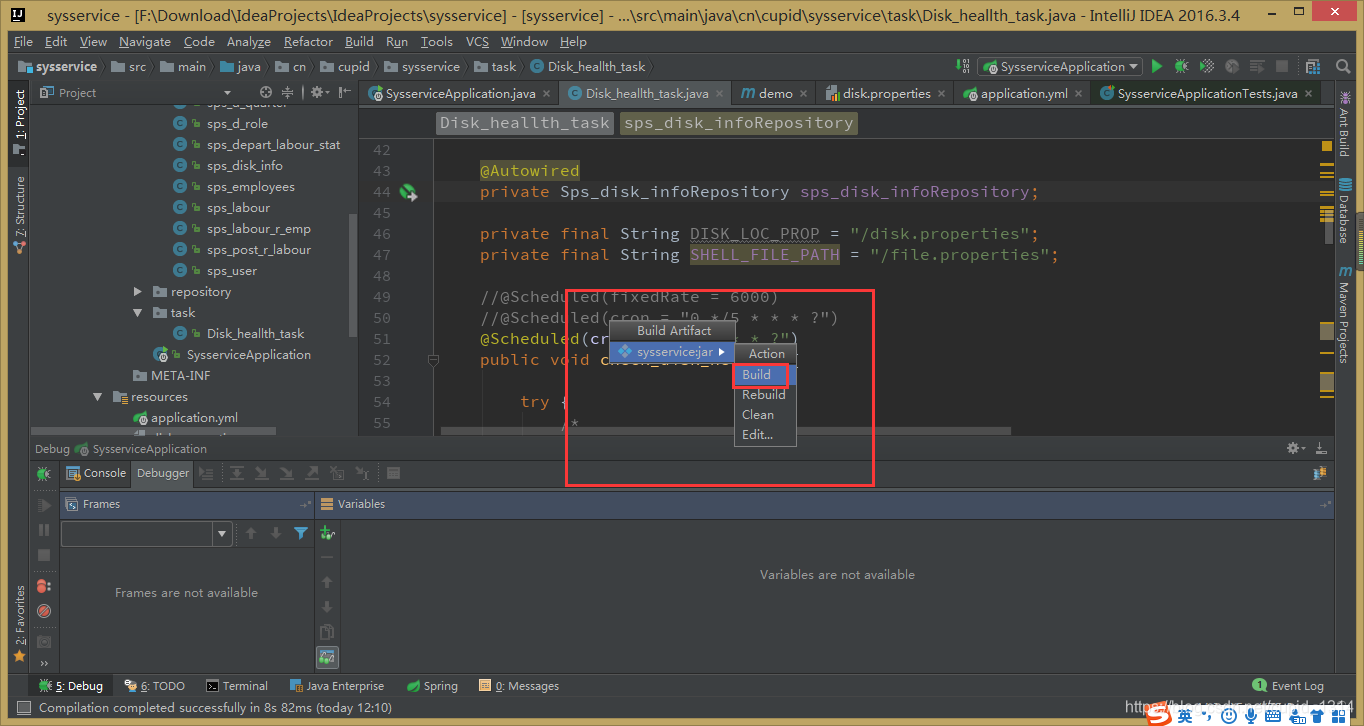This screenshot has width=1364, height=726.
Task: Open the Spring tool window
Action: (432, 686)
